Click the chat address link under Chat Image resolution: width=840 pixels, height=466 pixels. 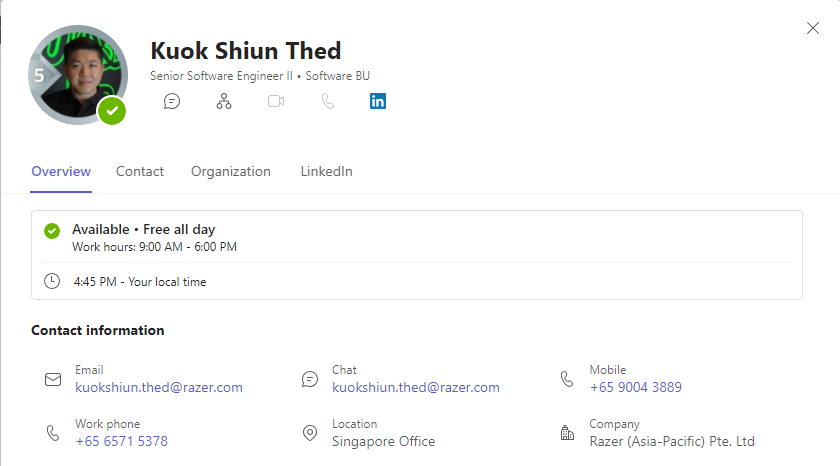pos(416,387)
